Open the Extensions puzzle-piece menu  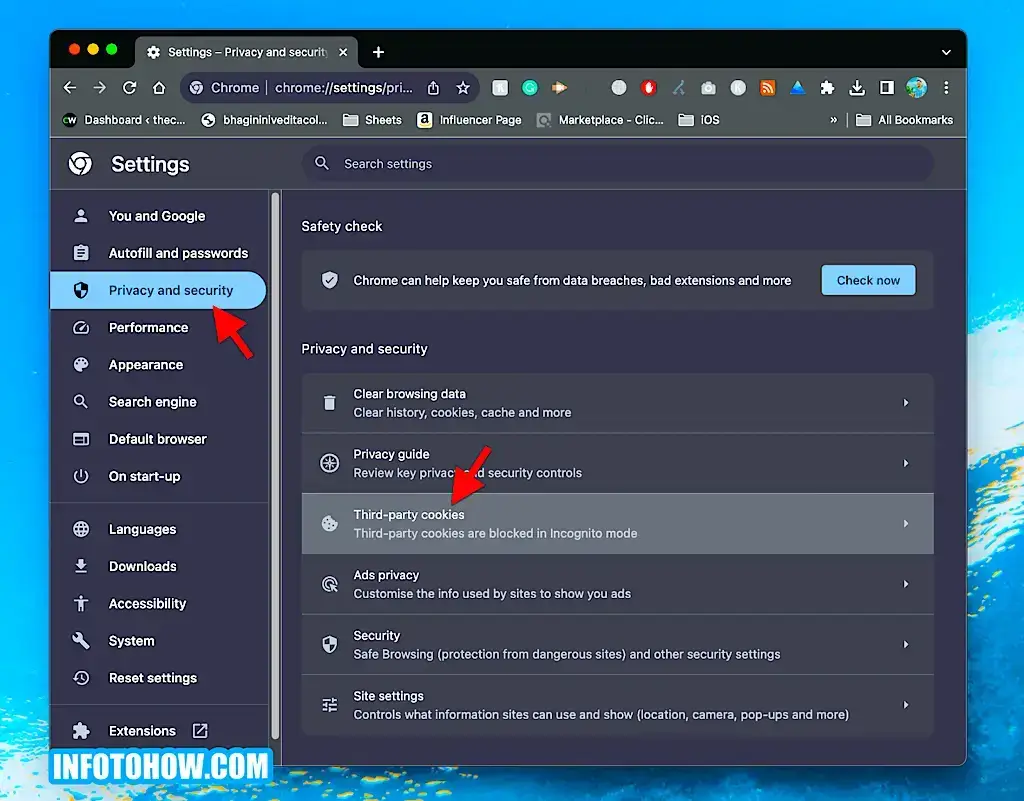tap(827, 87)
